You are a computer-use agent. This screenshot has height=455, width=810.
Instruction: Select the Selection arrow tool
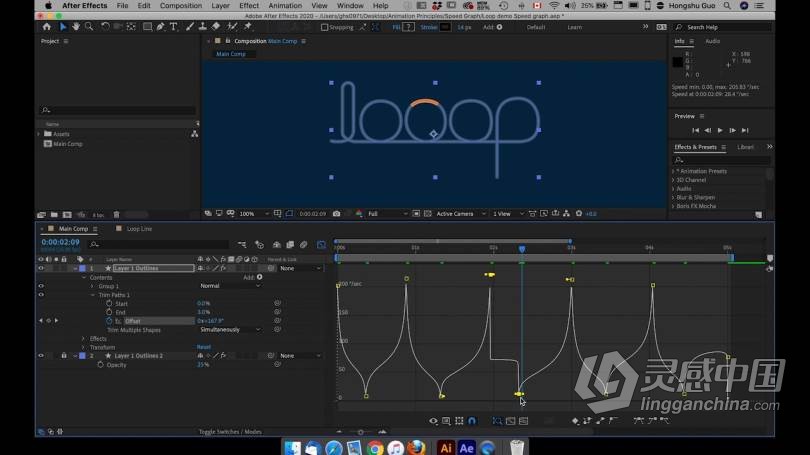(63, 27)
